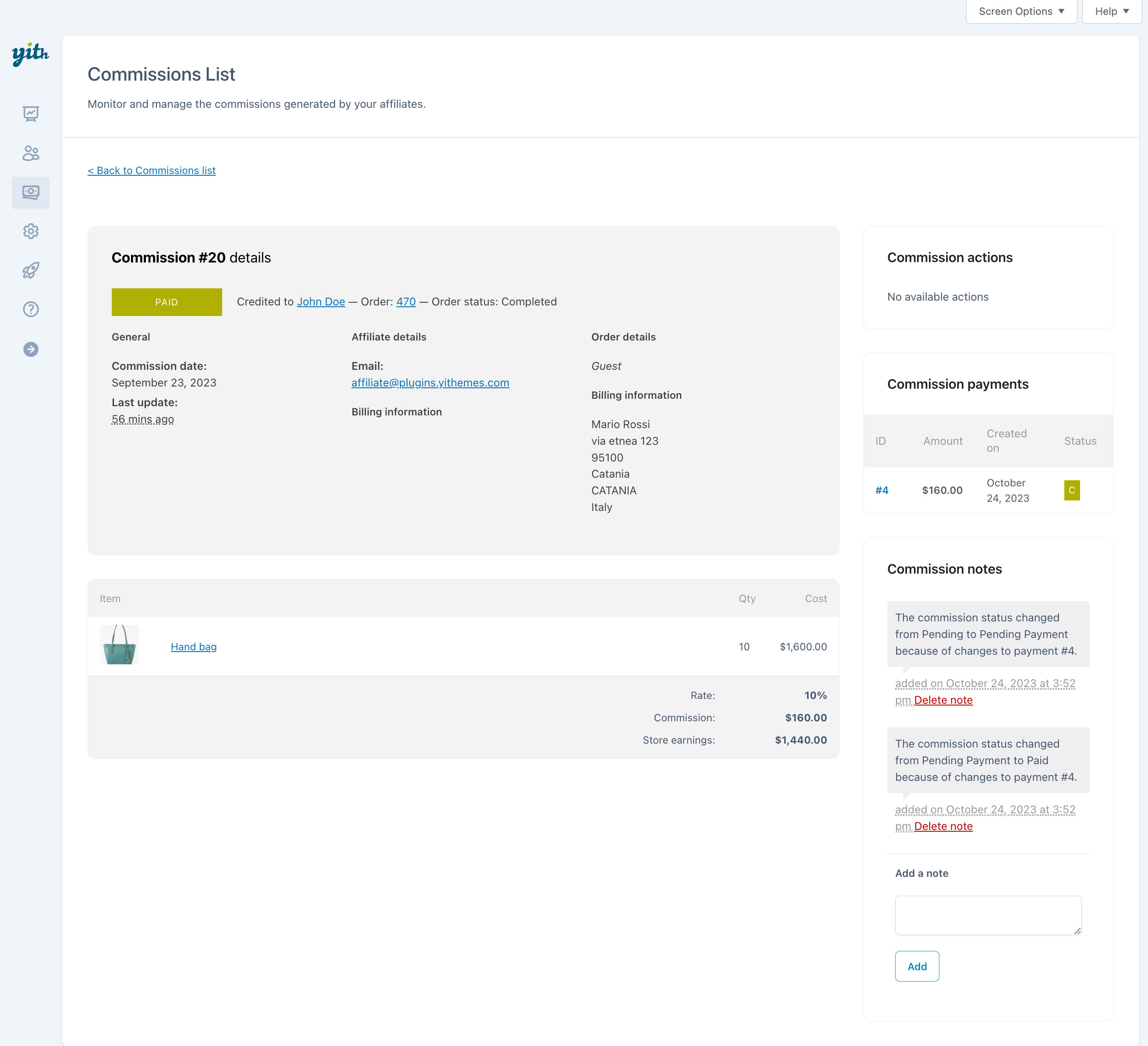Focus the Add a note text field

point(988,915)
